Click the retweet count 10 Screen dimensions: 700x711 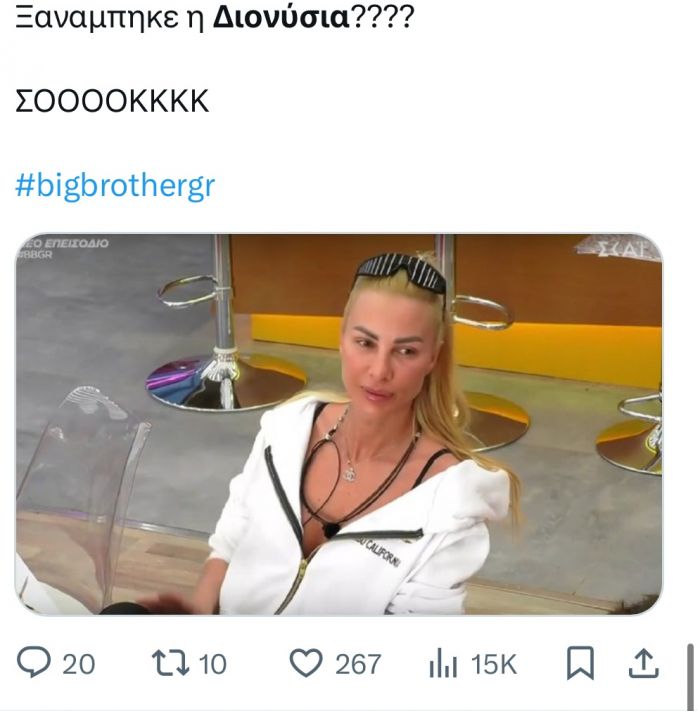(x=212, y=664)
